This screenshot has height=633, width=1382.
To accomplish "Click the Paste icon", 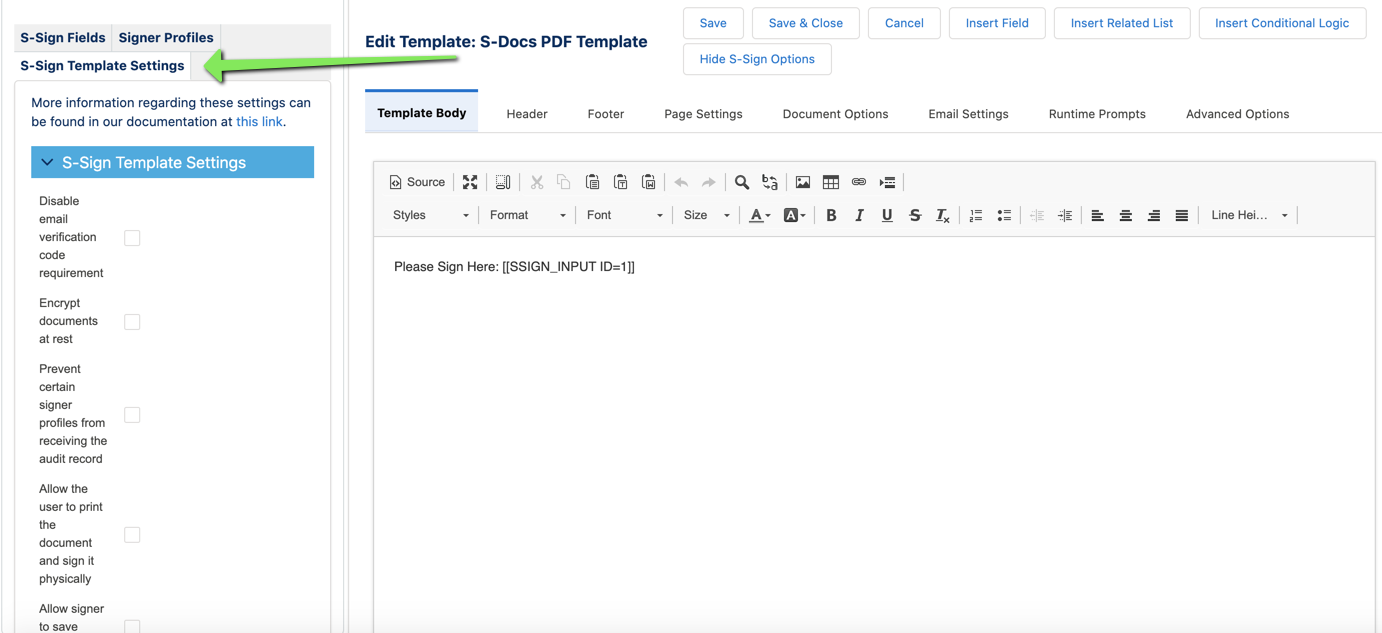I will 592,182.
